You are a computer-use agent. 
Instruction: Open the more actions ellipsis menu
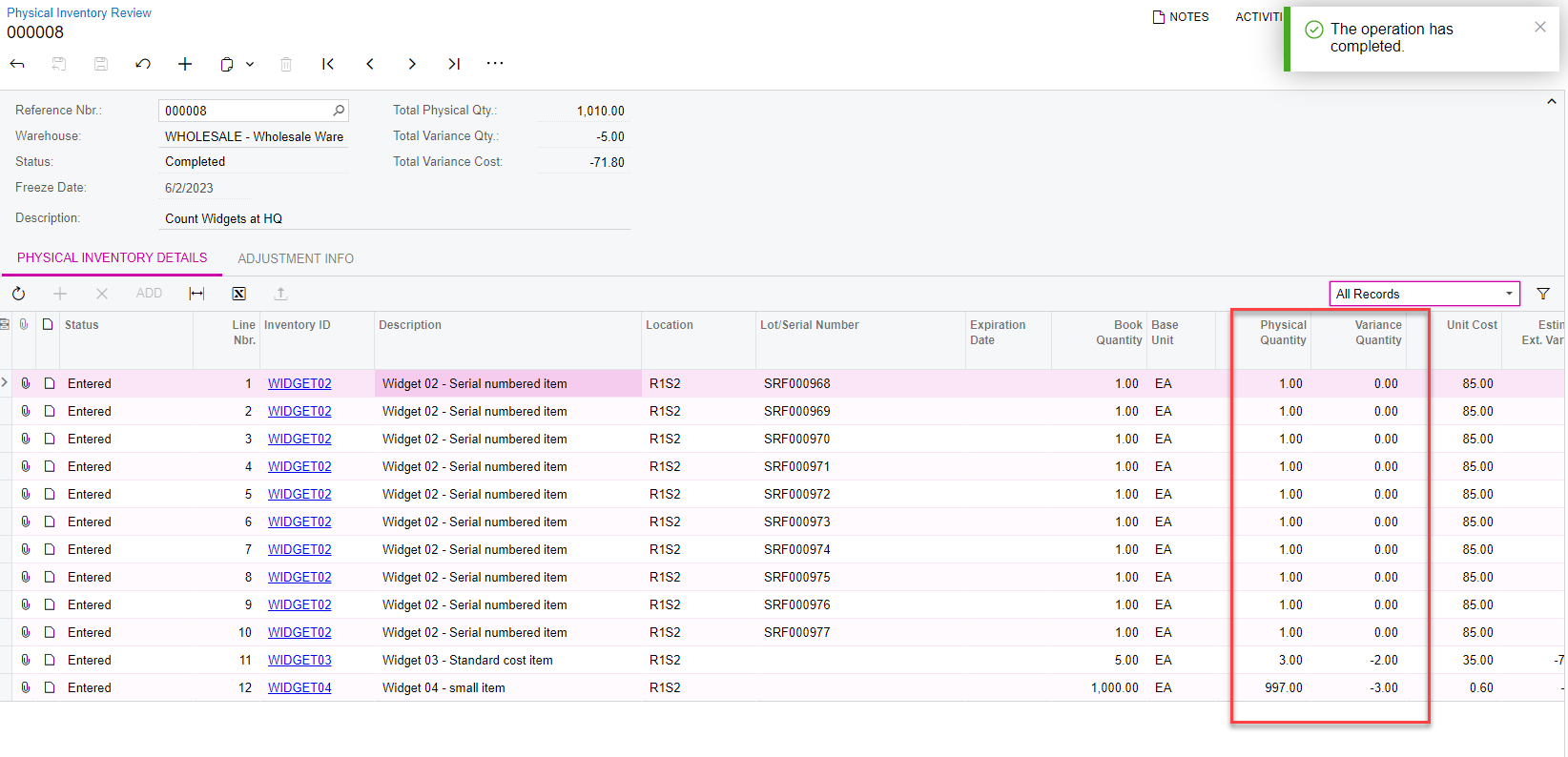pos(495,63)
